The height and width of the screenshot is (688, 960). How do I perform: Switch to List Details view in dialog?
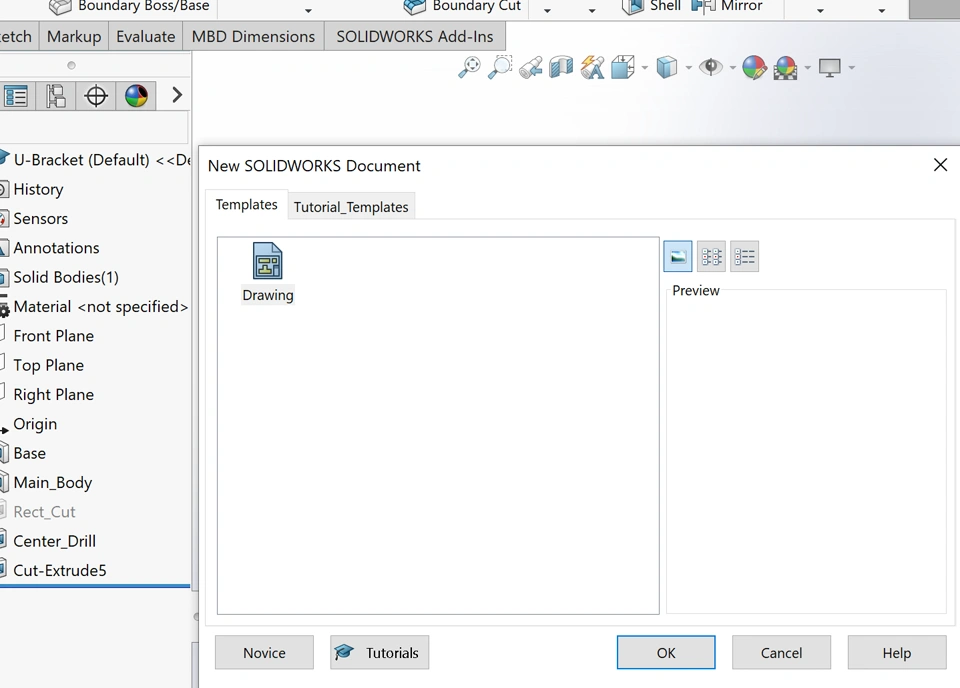tap(744, 256)
